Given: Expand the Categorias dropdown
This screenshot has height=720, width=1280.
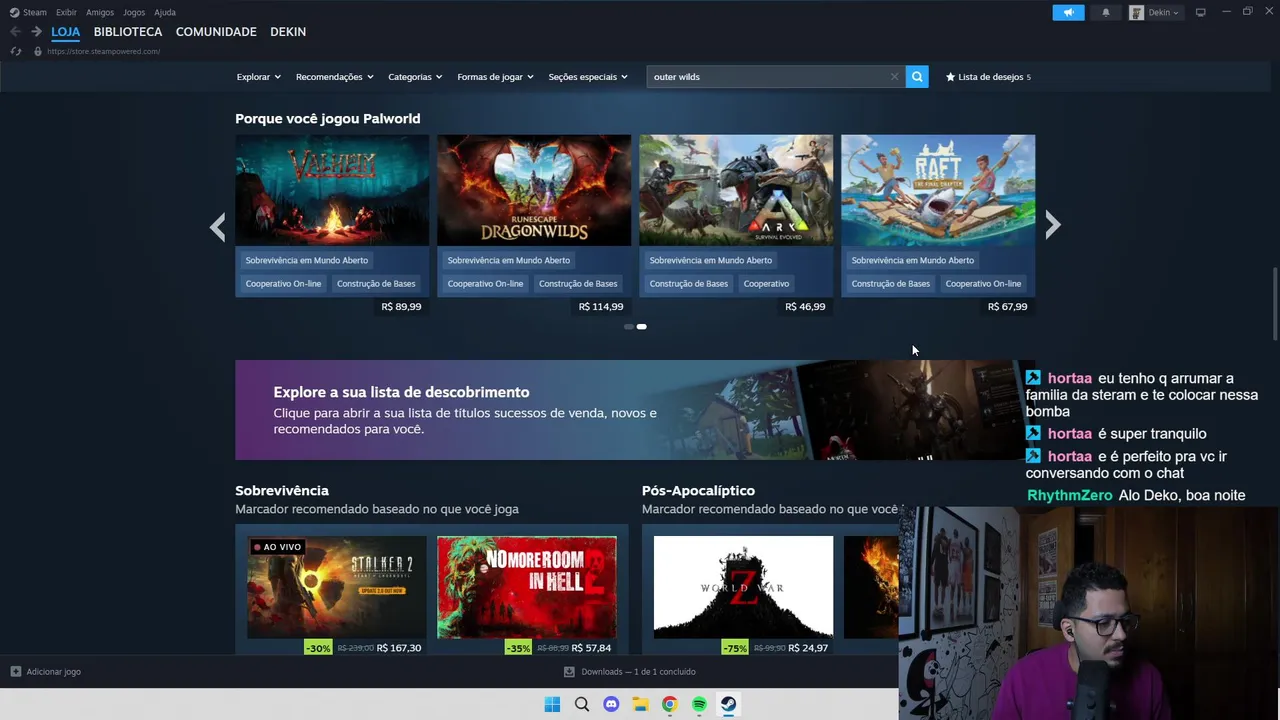Looking at the screenshot, I should (415, 77).
